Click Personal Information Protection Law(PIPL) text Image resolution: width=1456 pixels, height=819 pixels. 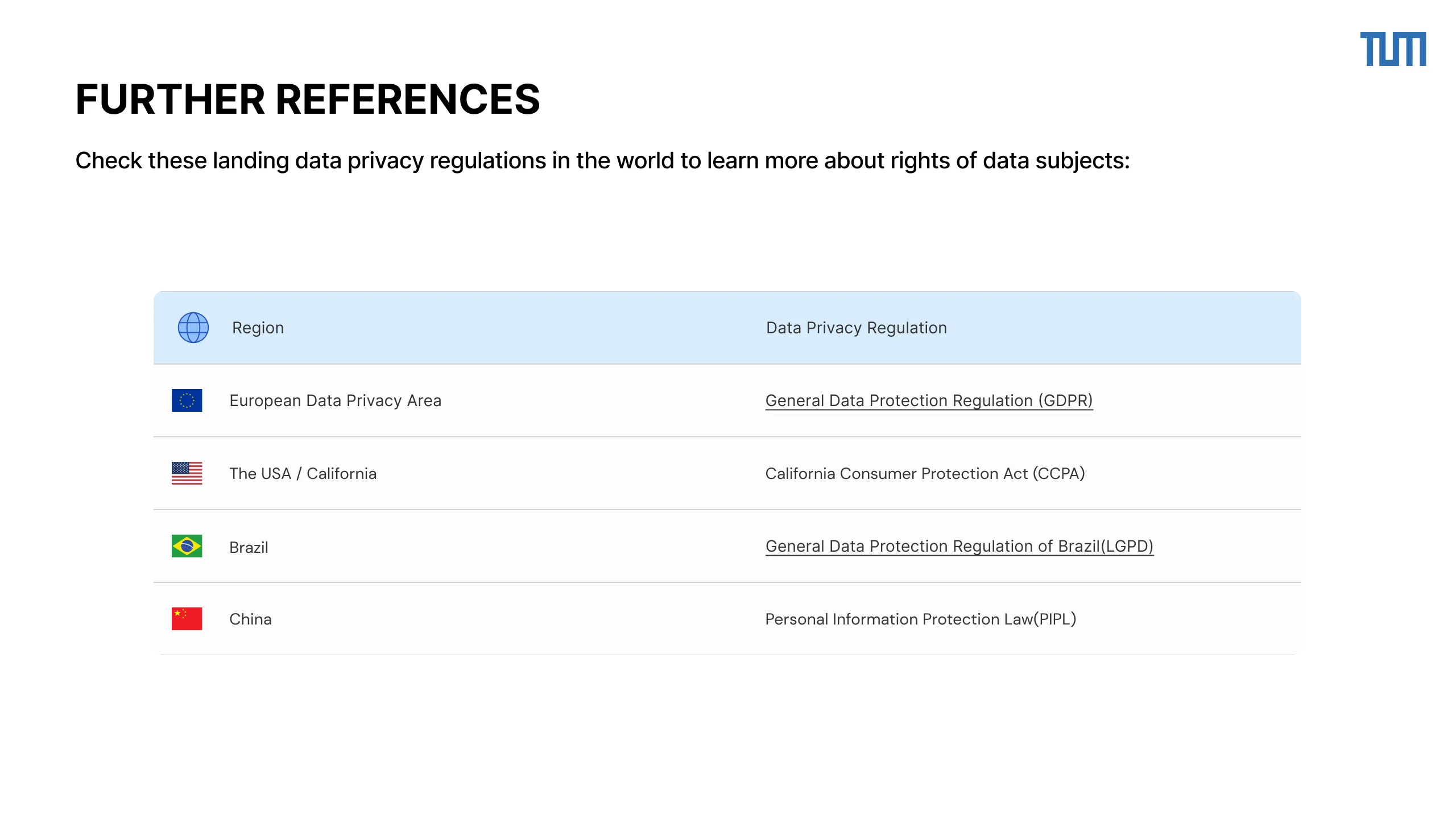[x=920, y=619]
